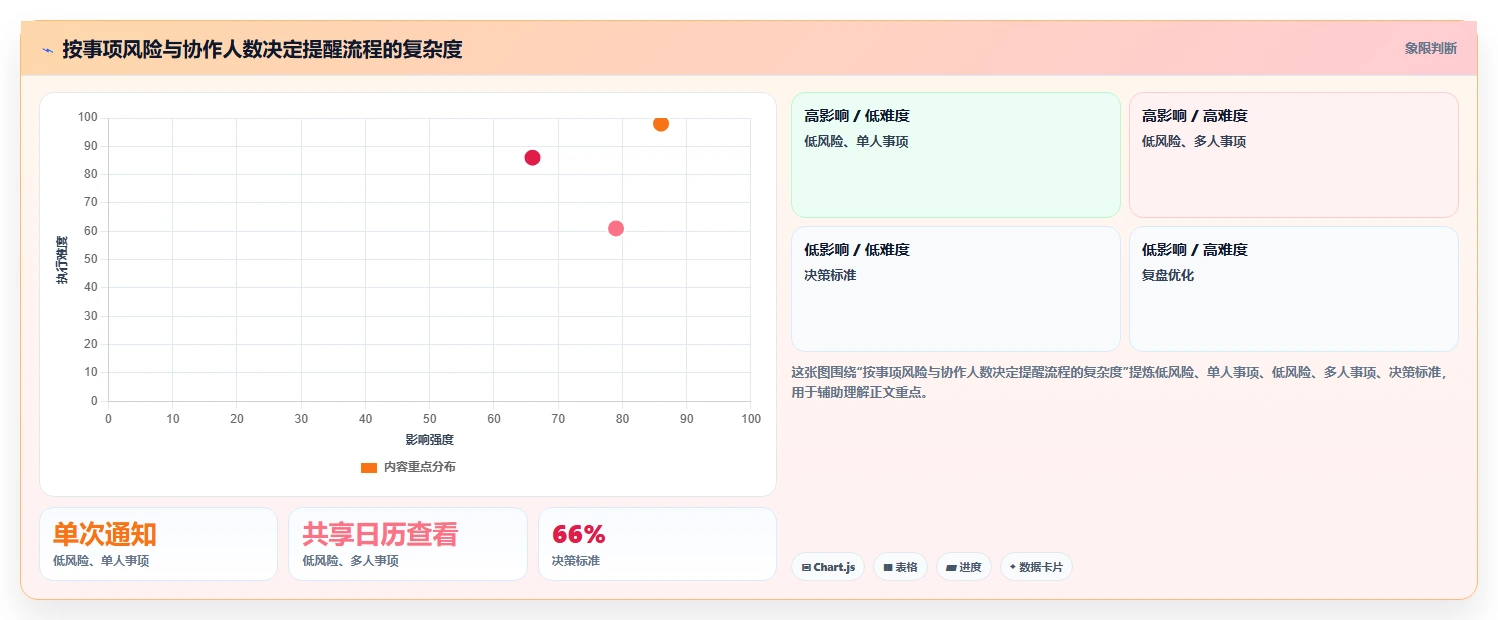Click the 影响强度 x-axis title

click(429, 440)
